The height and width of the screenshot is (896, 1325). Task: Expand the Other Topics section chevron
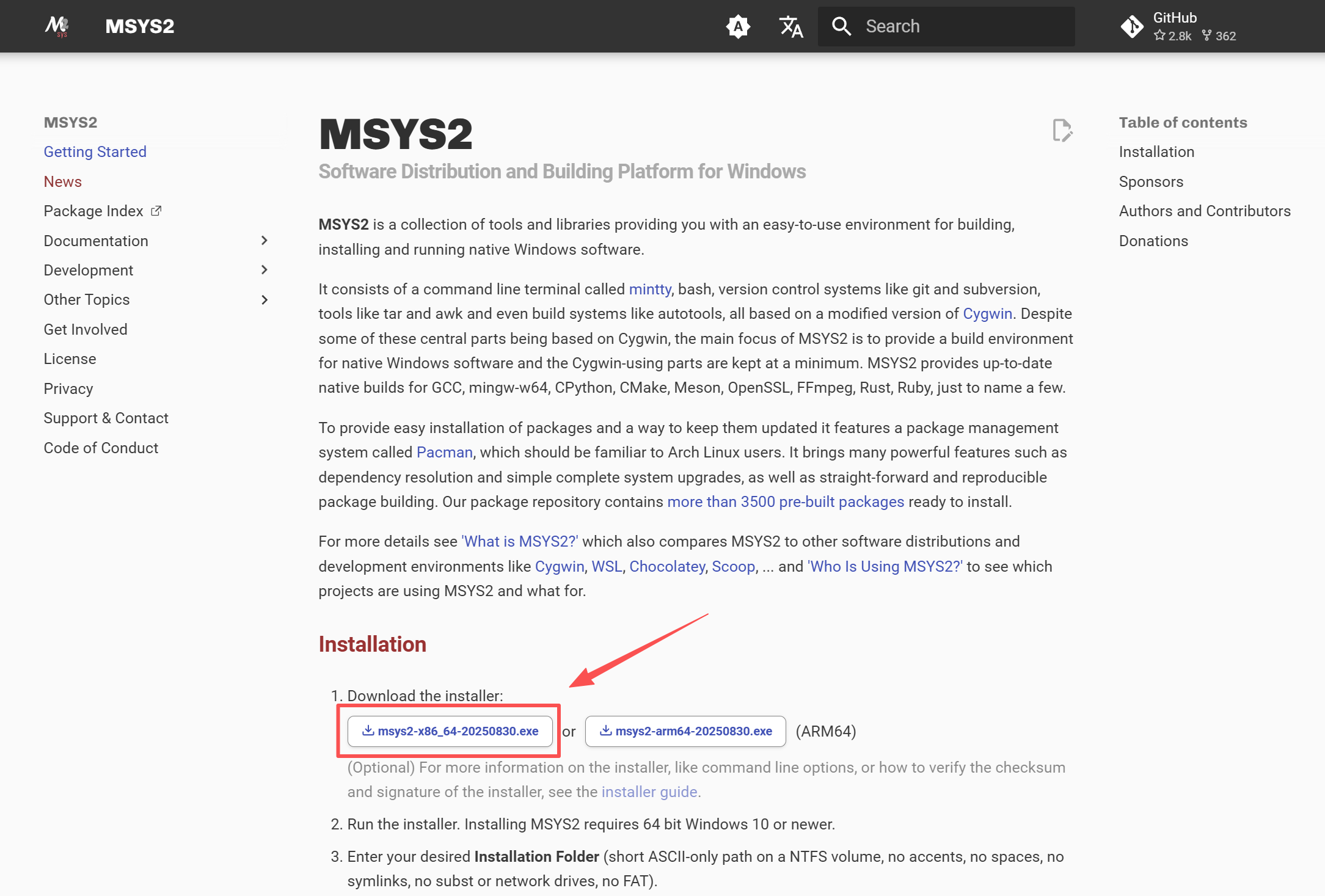point(264,300)
